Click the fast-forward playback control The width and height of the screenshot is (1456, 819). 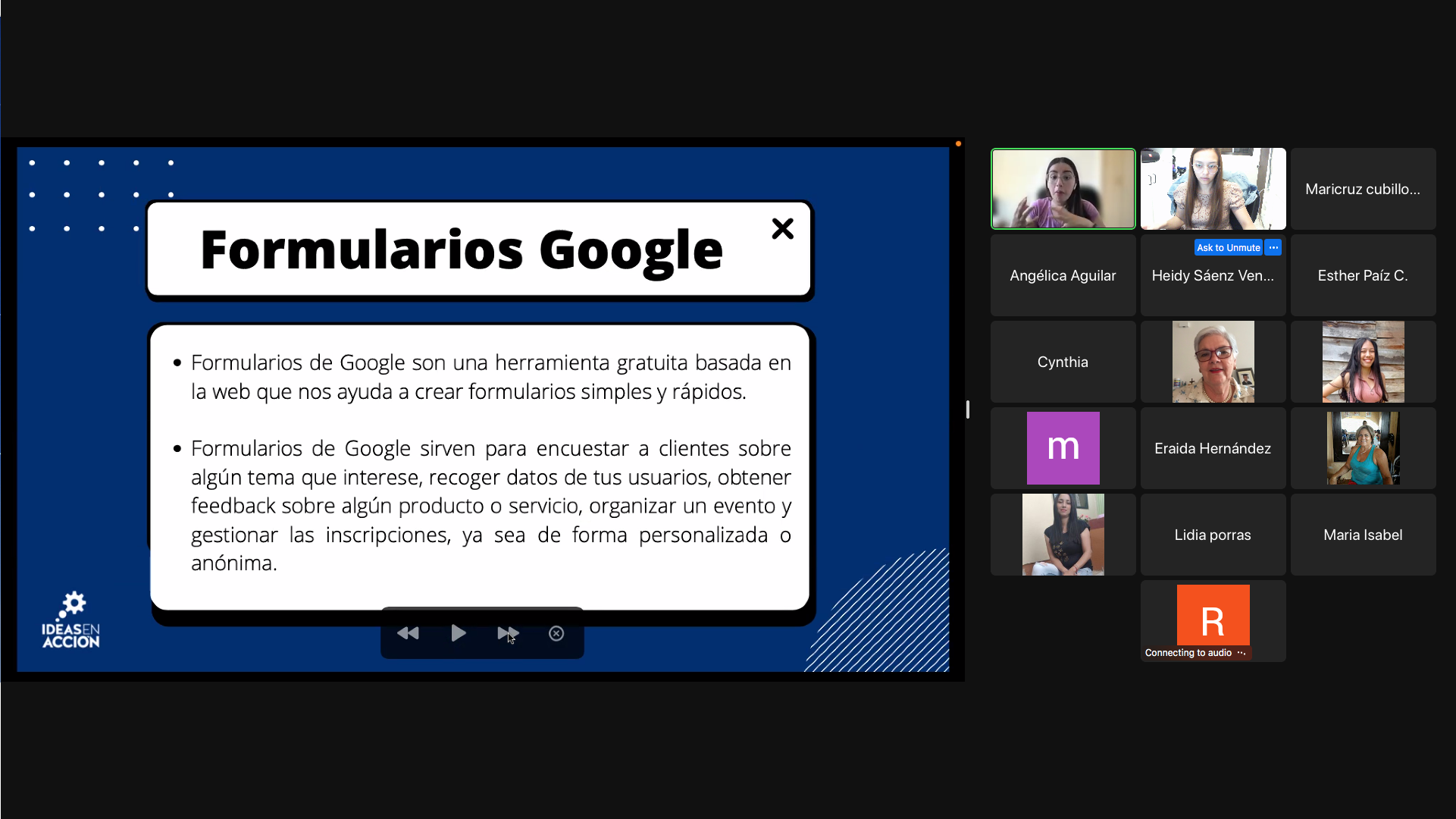[x=508, y=633]
